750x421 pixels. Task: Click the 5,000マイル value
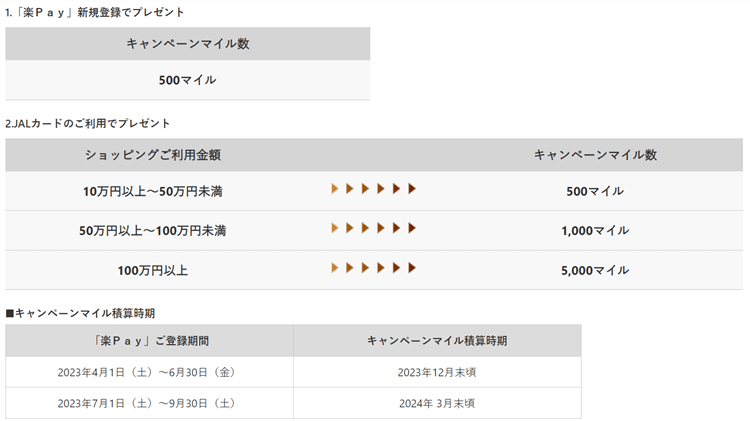pos(595,270)
